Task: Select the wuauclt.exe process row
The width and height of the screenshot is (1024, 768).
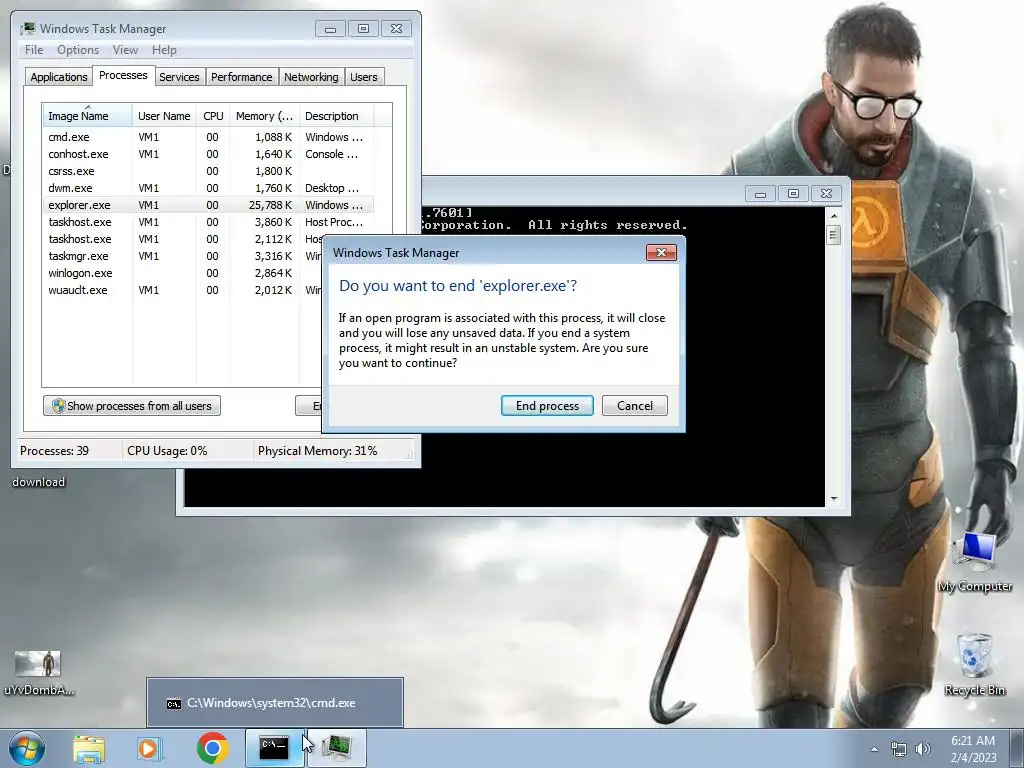Action: point(182,290)
